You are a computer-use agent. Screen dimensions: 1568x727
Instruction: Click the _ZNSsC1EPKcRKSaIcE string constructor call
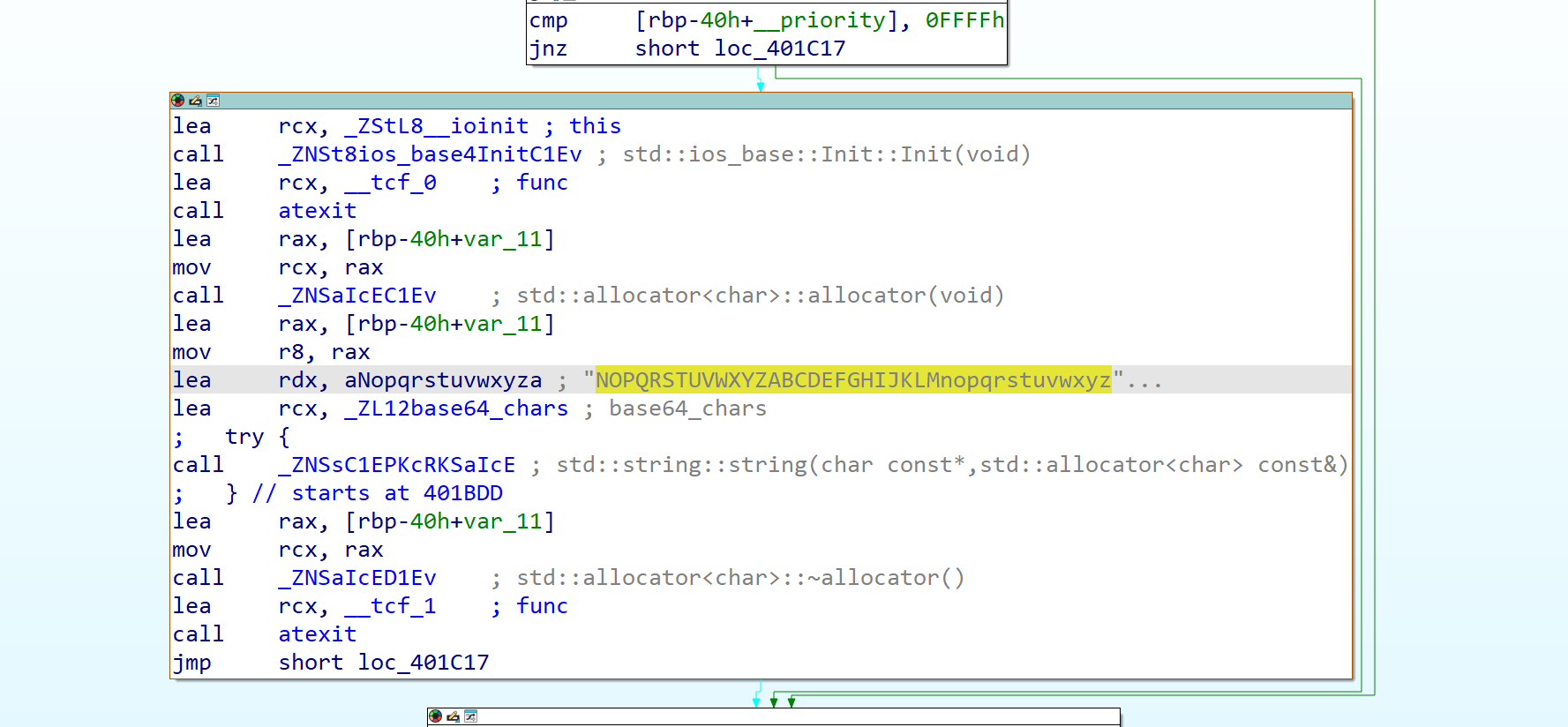(x=396, y=465)
